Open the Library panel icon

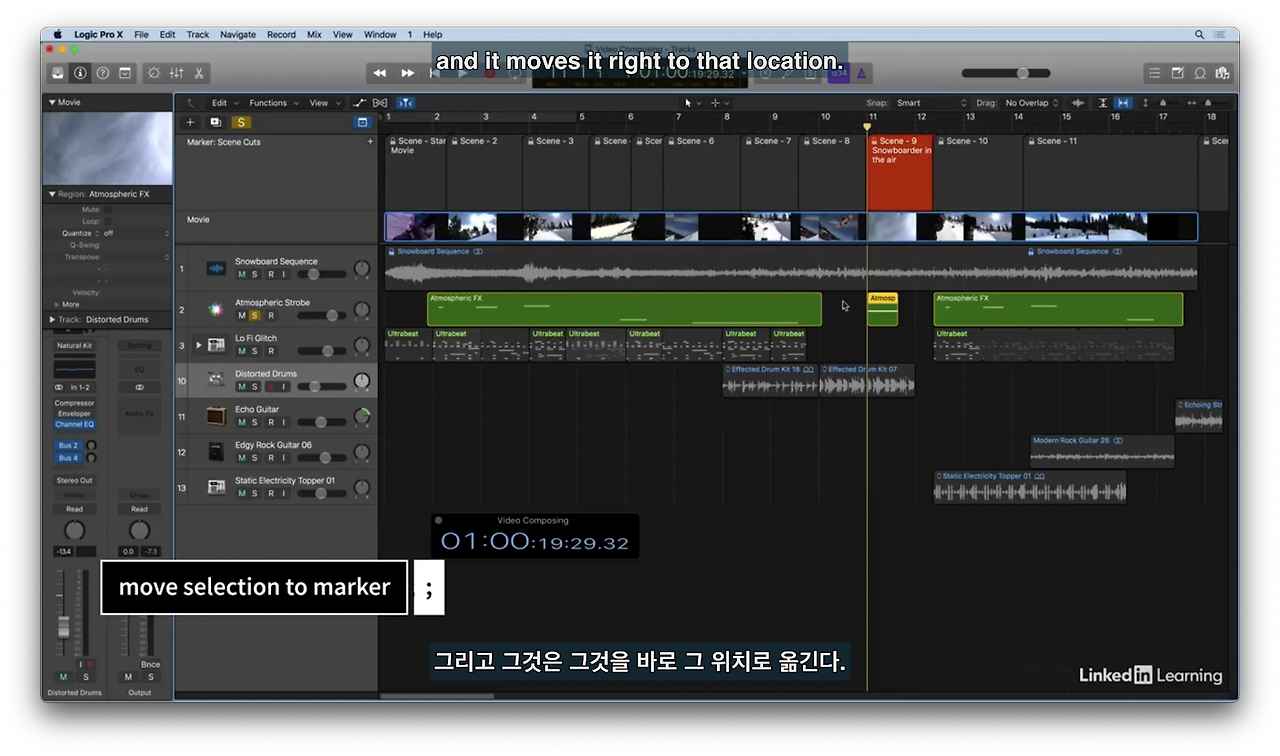tap(58, 73)
